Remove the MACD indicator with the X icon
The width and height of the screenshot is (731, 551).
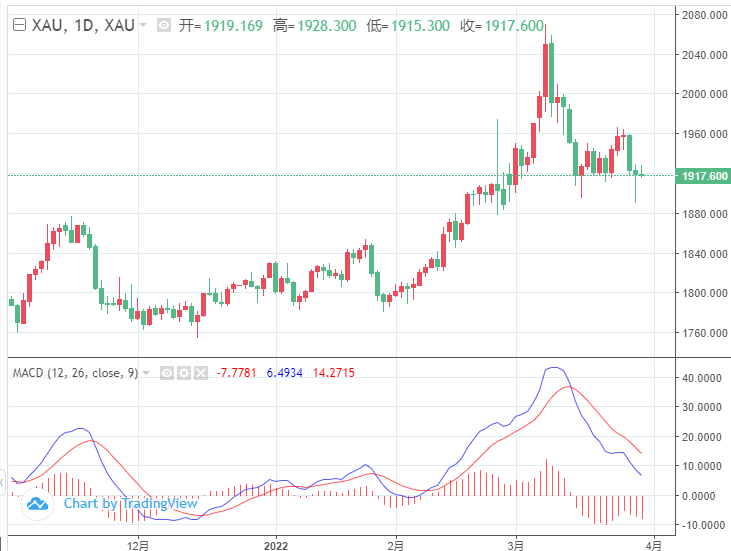pos(201,373)
